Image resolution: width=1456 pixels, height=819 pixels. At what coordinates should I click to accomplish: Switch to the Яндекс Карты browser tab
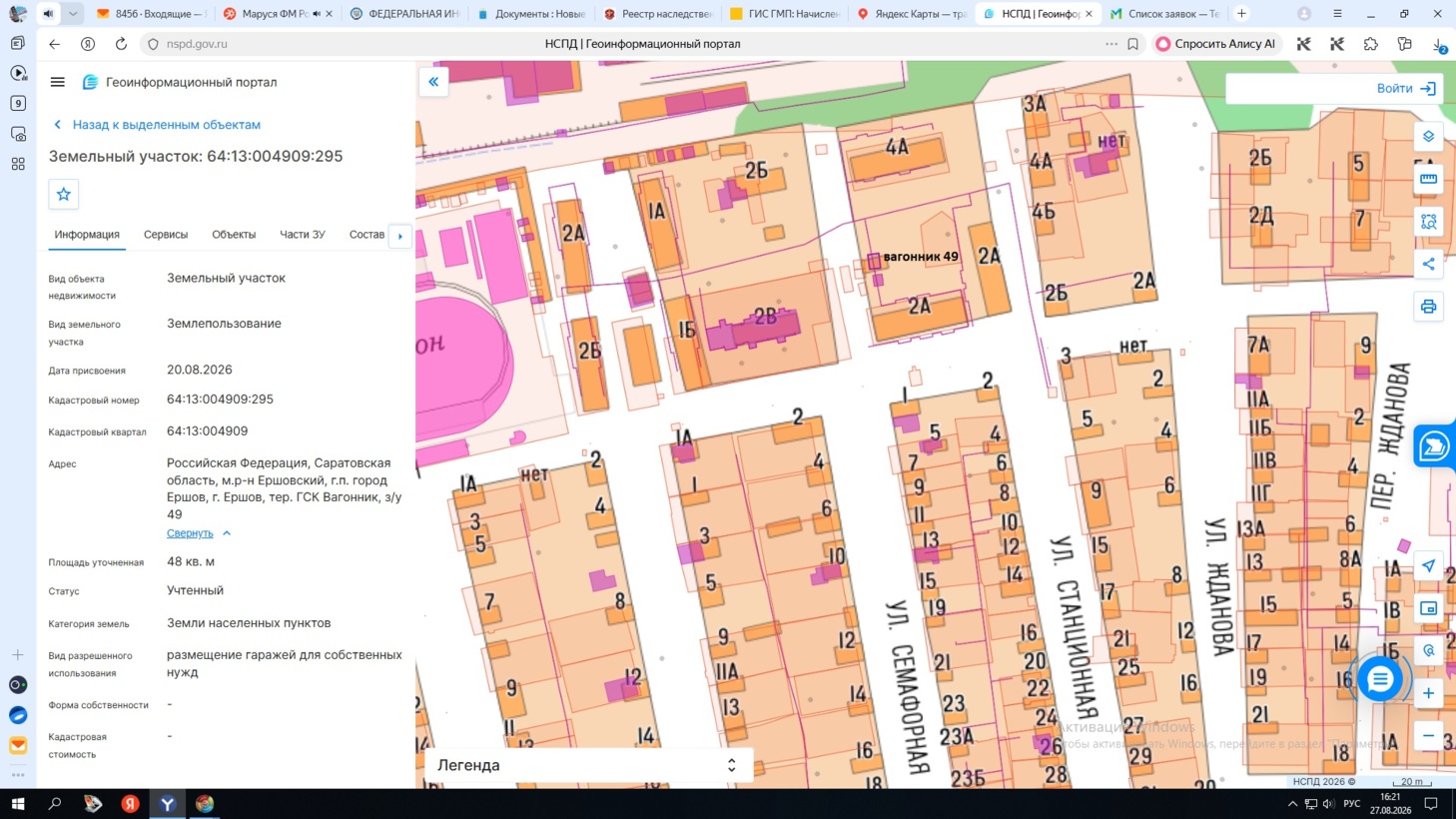912,14
